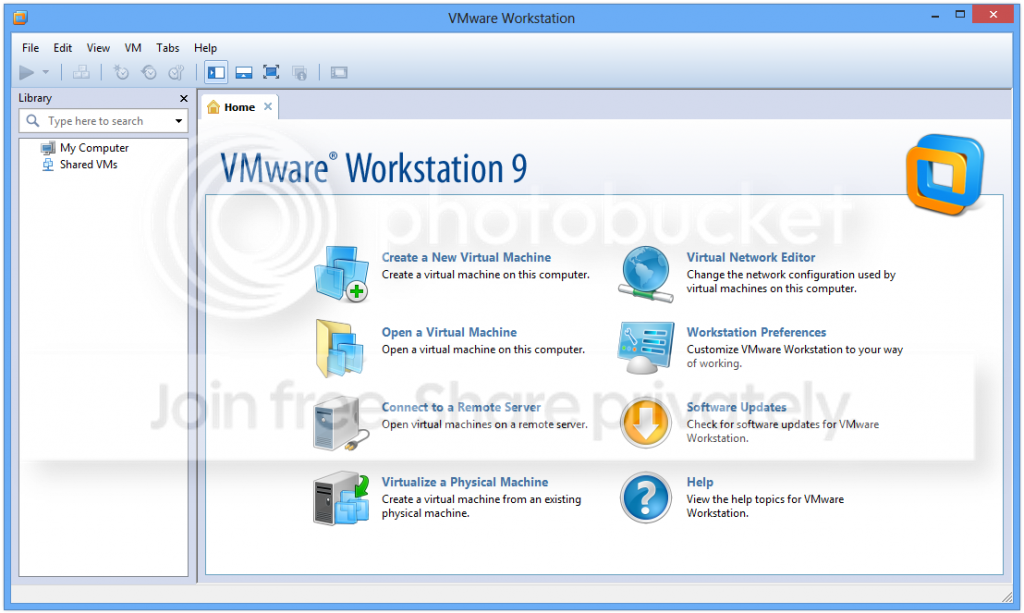
Task: Open the Help menu
Action: [205, 48]
